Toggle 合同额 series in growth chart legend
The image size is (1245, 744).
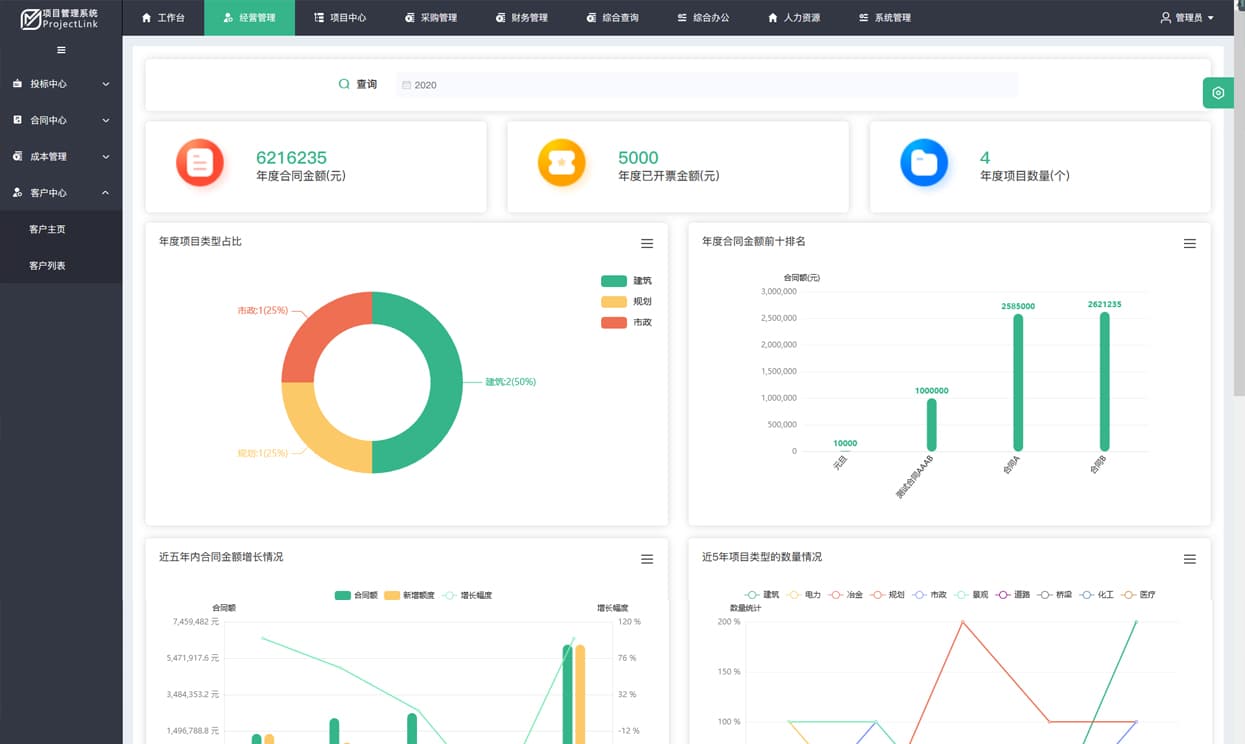[x=356, y=595]
